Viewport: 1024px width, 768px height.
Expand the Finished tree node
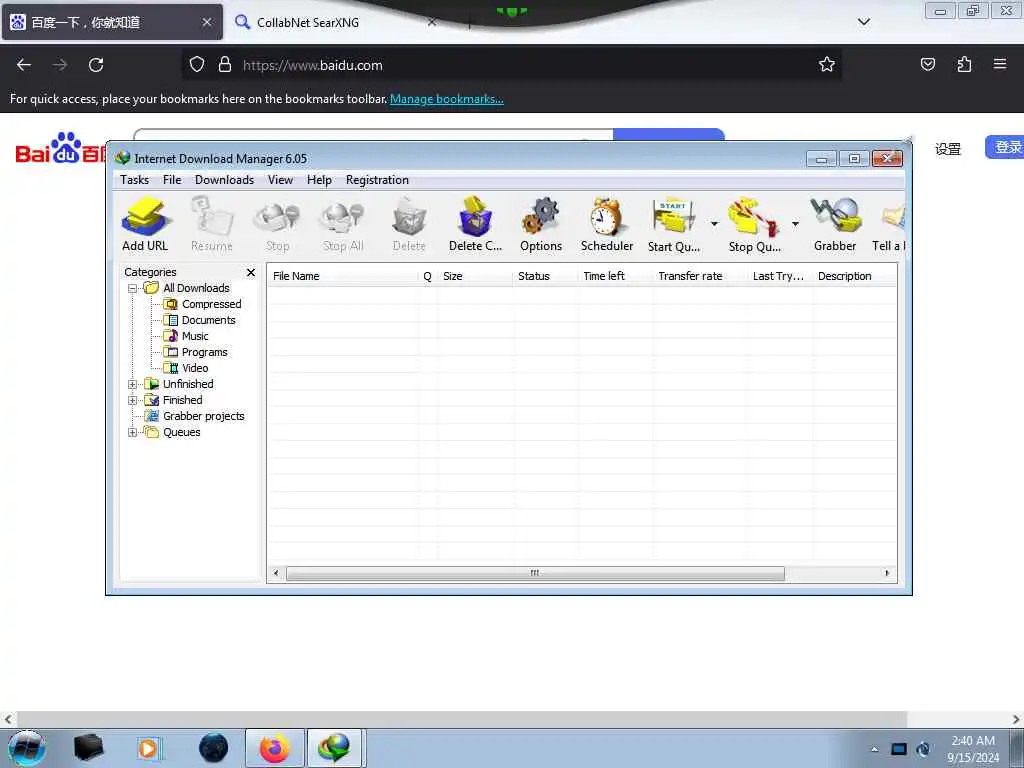[x=133, y=400]
